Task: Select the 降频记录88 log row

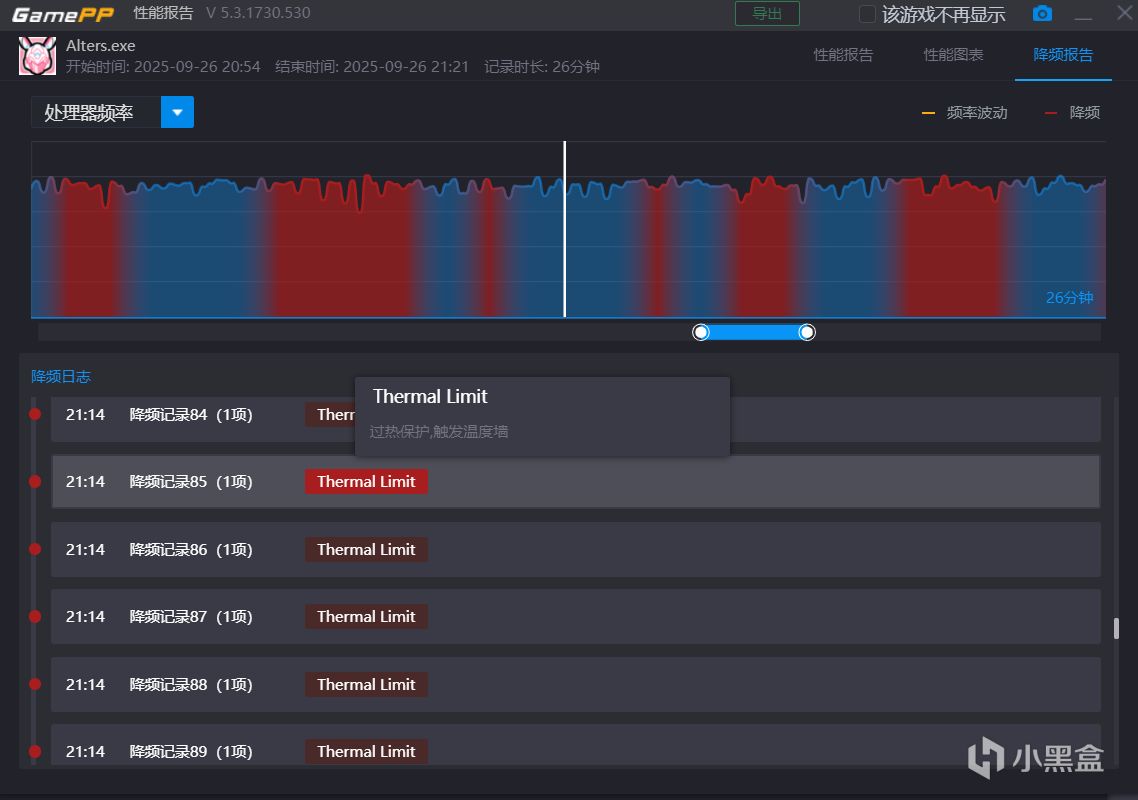Action: (576, 685)
